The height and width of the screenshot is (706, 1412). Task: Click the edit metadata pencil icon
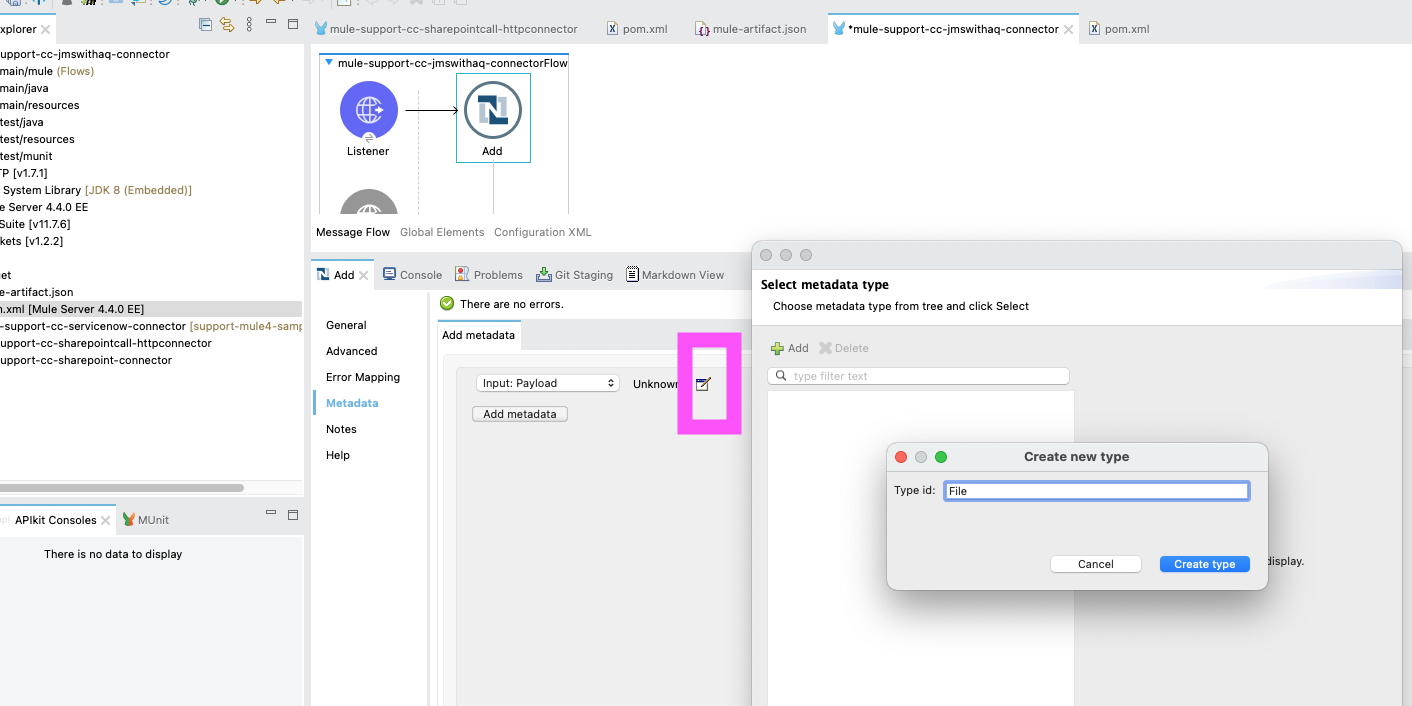(703, 384)
